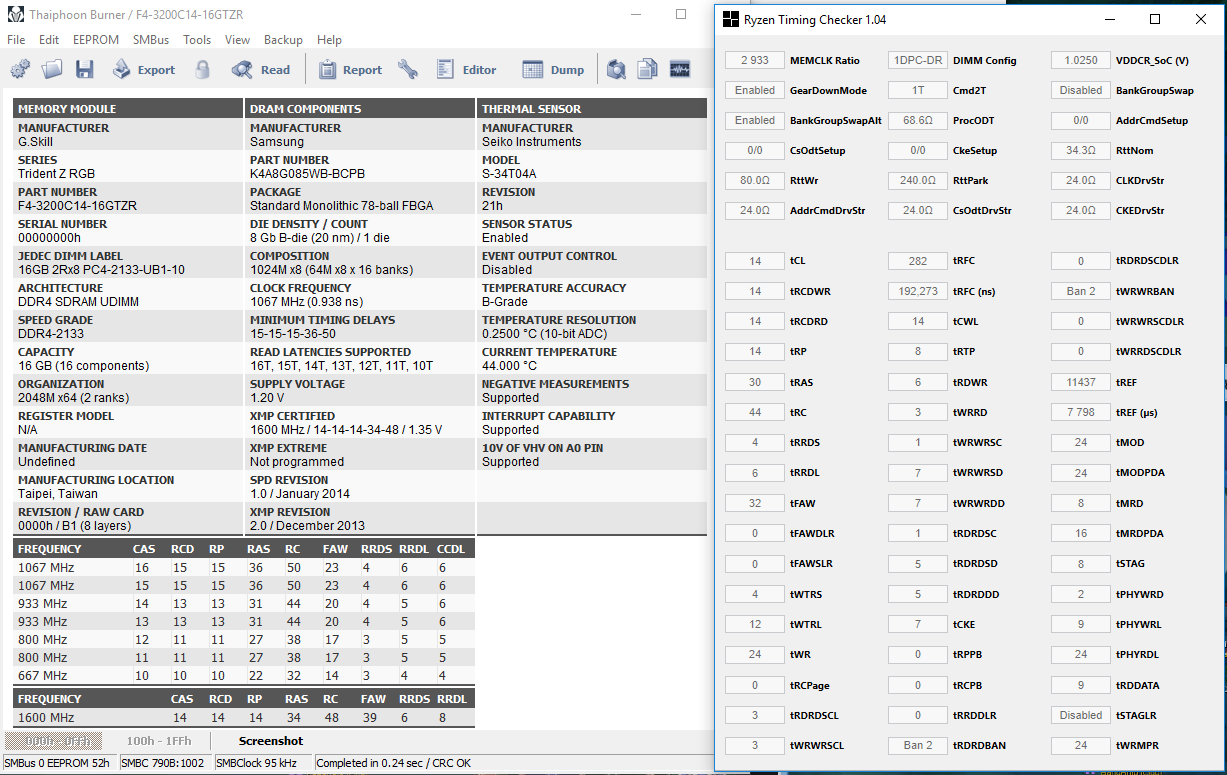The image size is (1227, 775).
Task: Click the THERMAL SENSOR column header
Action: (592, 108)
